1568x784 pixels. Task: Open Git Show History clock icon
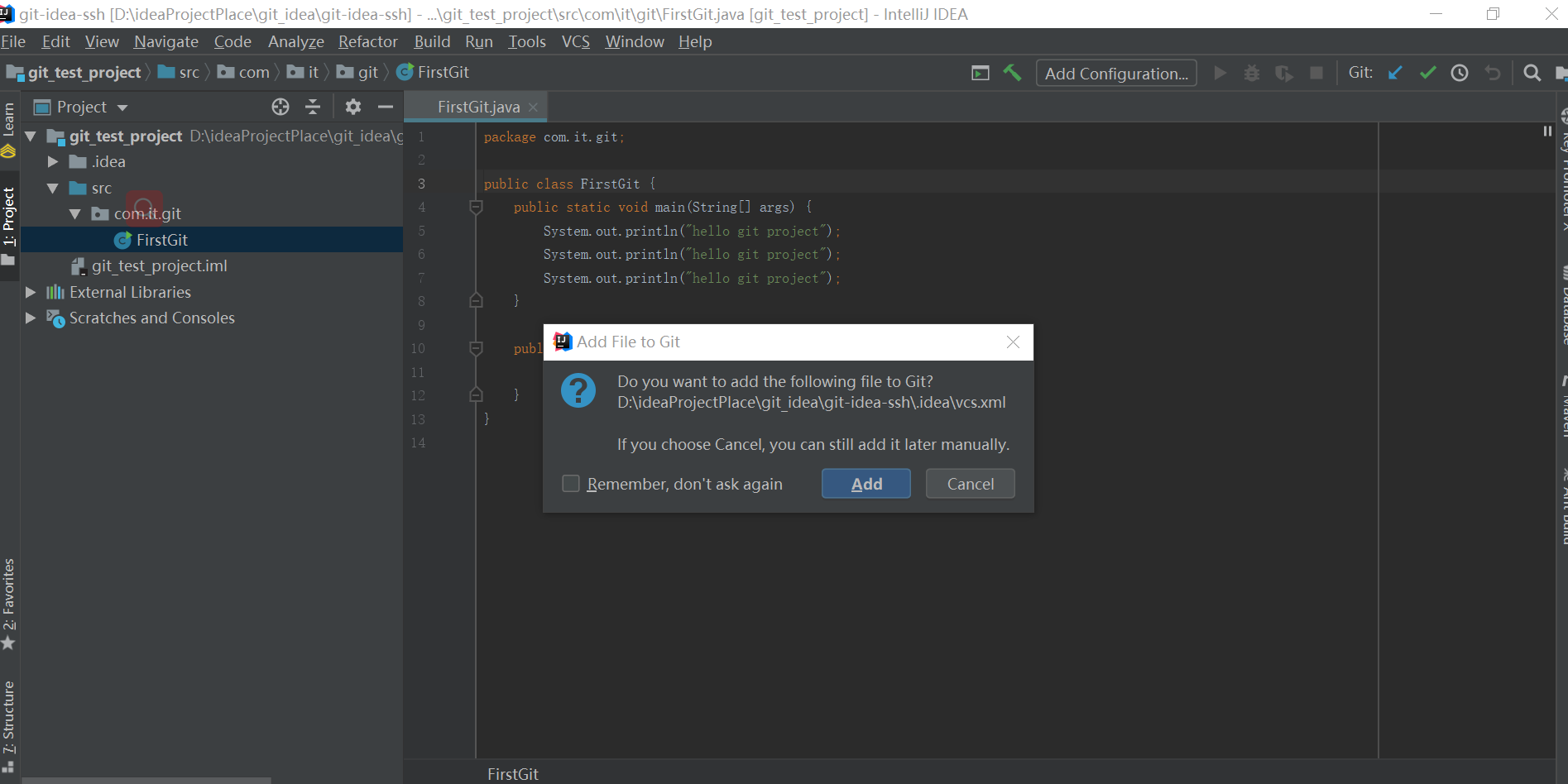click(x=1460, y=73)
